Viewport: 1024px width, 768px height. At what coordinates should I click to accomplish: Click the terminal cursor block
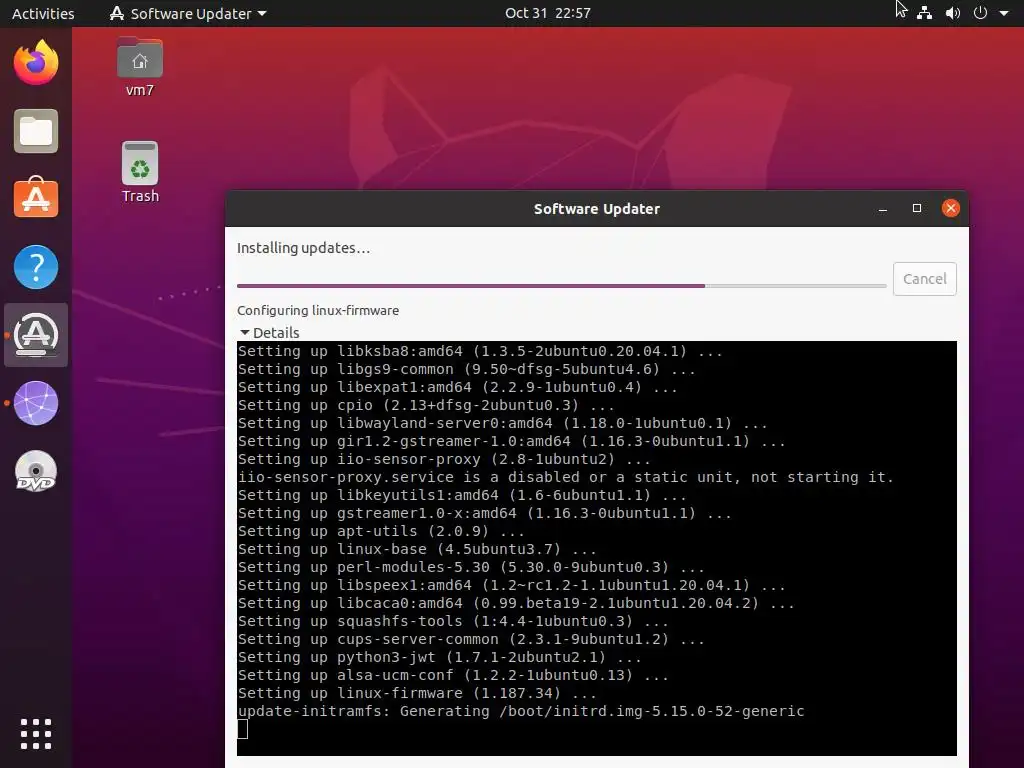(242, 729)
